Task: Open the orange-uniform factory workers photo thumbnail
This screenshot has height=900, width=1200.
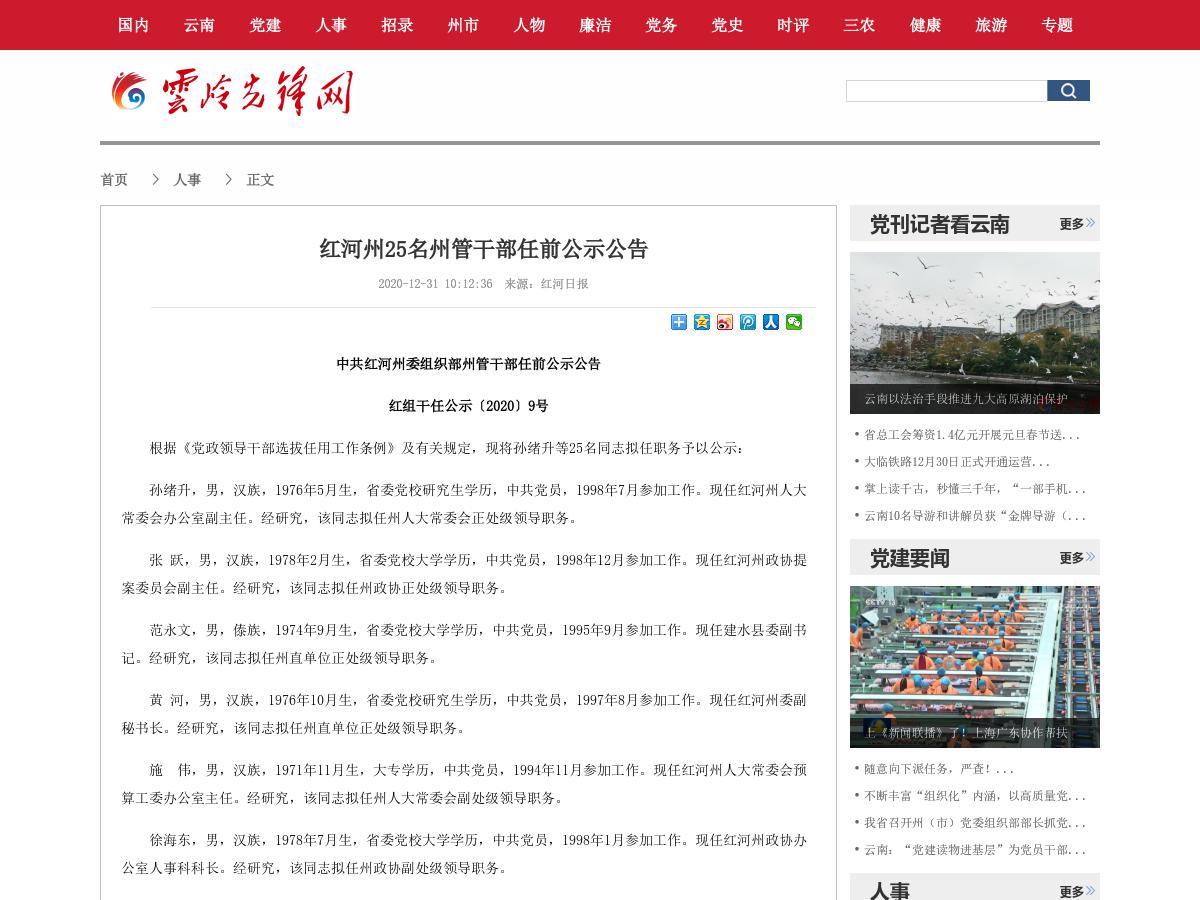Action: (x=975, y=667)
